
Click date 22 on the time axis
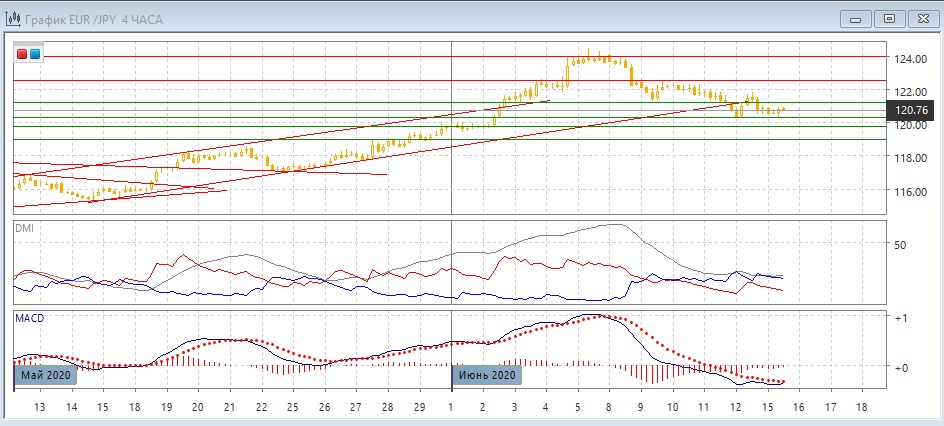[x=261, y=408]
